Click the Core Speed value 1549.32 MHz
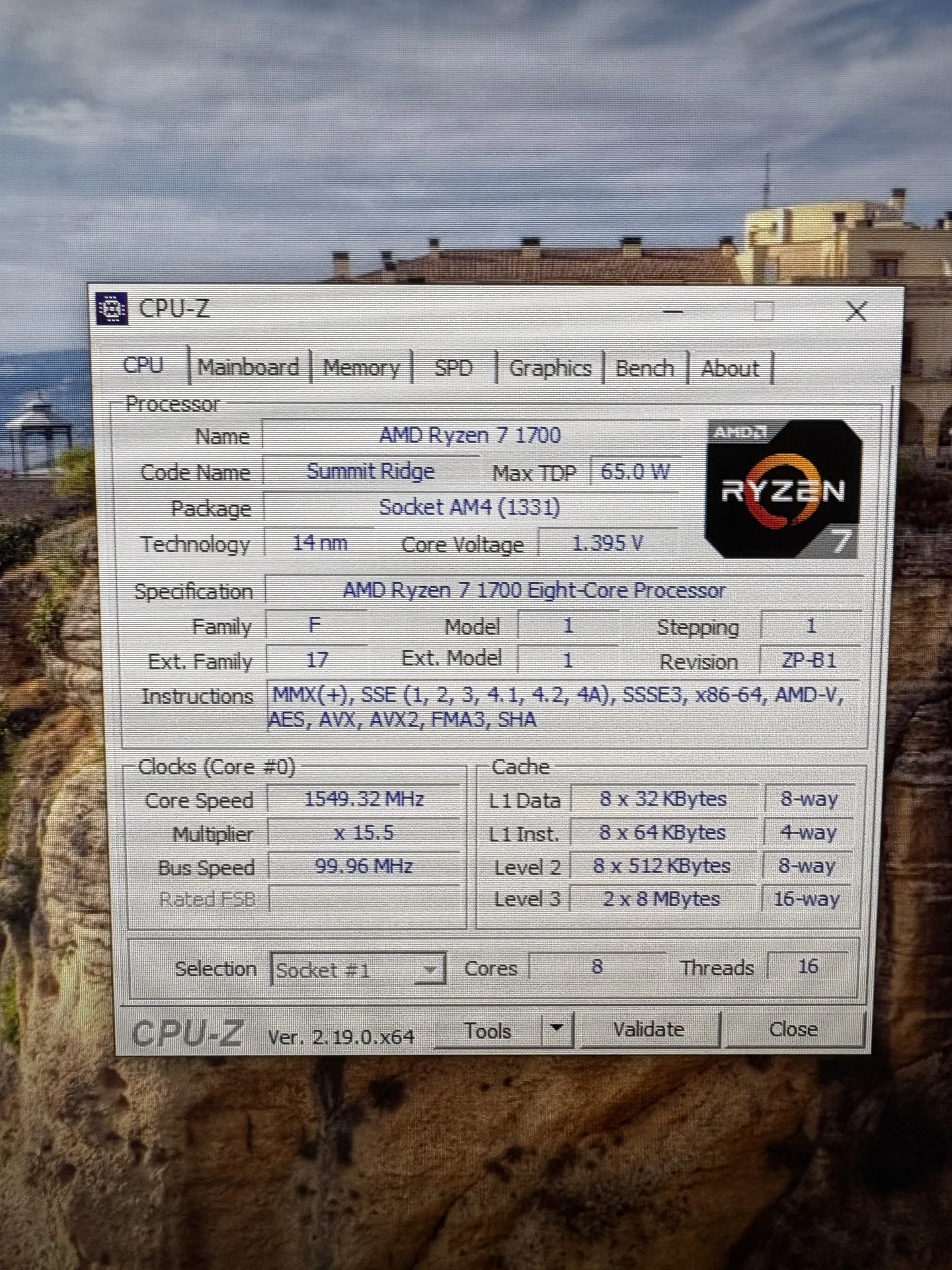Screen dimensions: 952x1270 click(x=364, y=799)
